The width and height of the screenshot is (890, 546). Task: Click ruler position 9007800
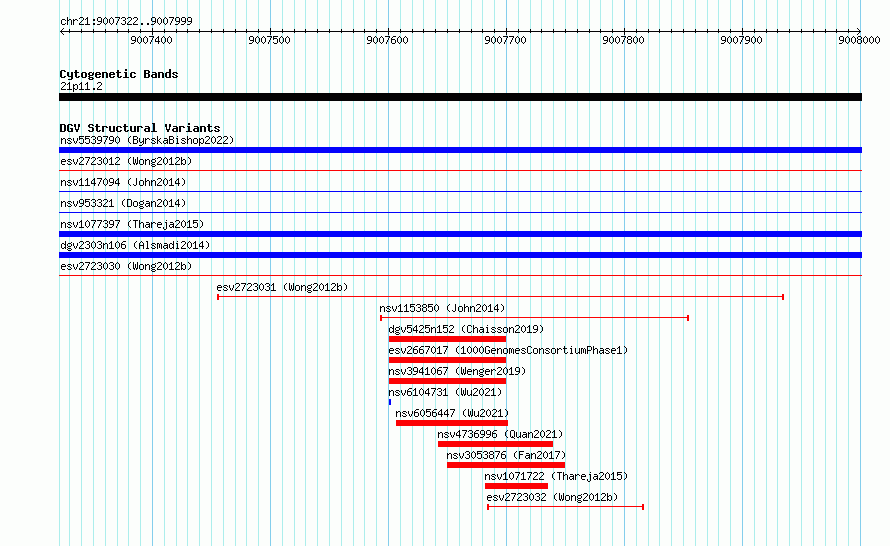coord(623,40)
